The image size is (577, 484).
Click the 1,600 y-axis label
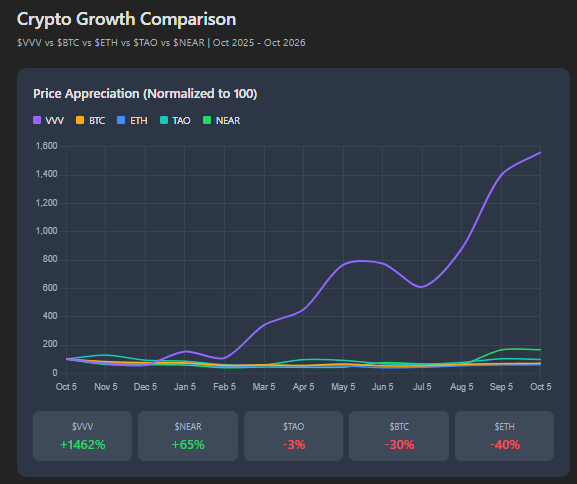(46, 146)
